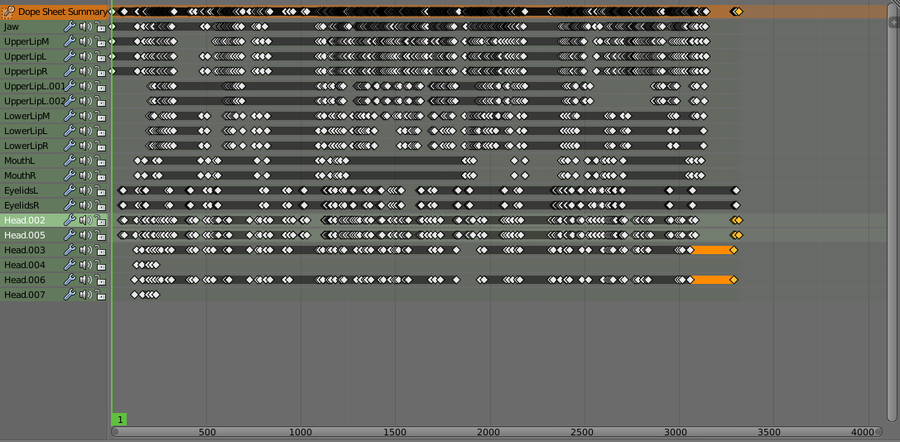The image size is (900, 442).
Task: Click the wrench icon on MouthL row
Action: [69, 161]
